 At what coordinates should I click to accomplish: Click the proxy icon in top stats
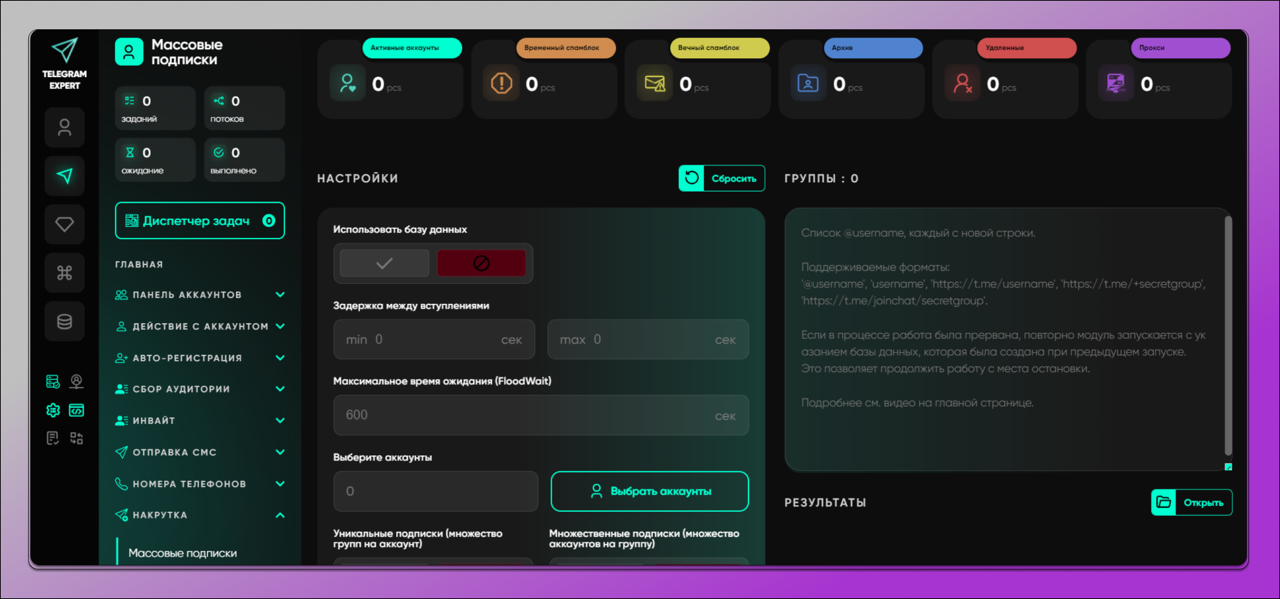point(1115,84)
